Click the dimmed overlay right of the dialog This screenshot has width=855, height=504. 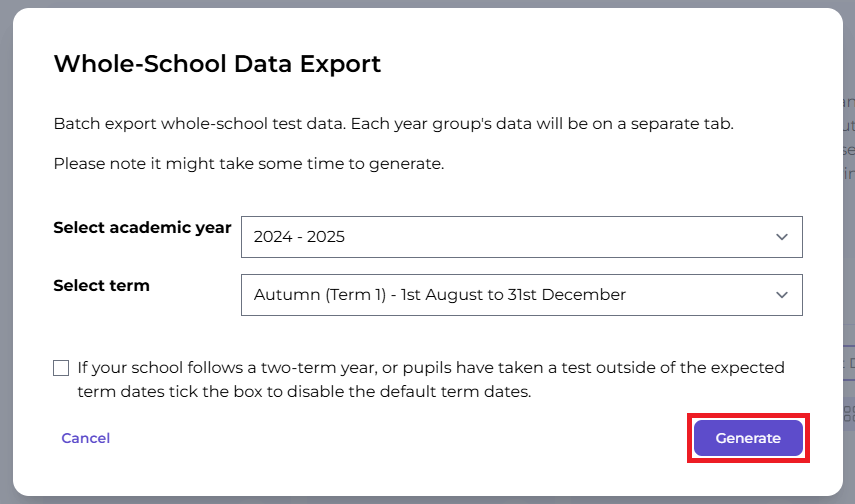point(848,250)
